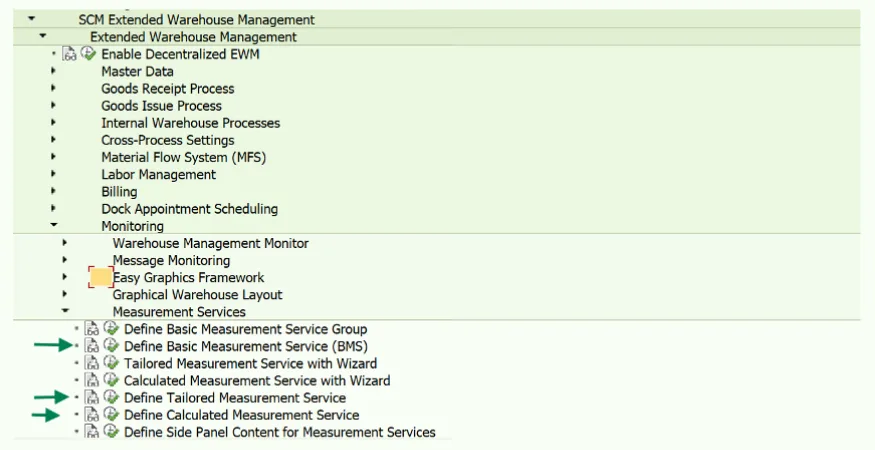Execute Define Side Panel Content activity icon
Screen dimensions: 875x450
click(x=111, y=431)
